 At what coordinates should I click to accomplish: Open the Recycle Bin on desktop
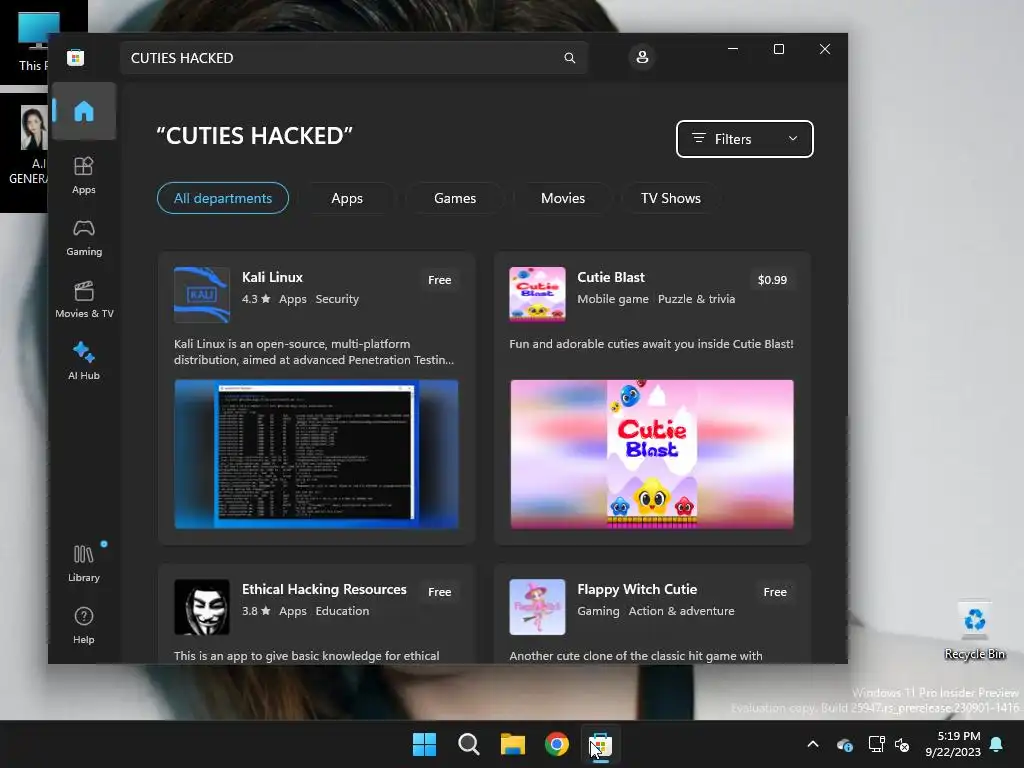pyautogui.click(x=974, y=631)
